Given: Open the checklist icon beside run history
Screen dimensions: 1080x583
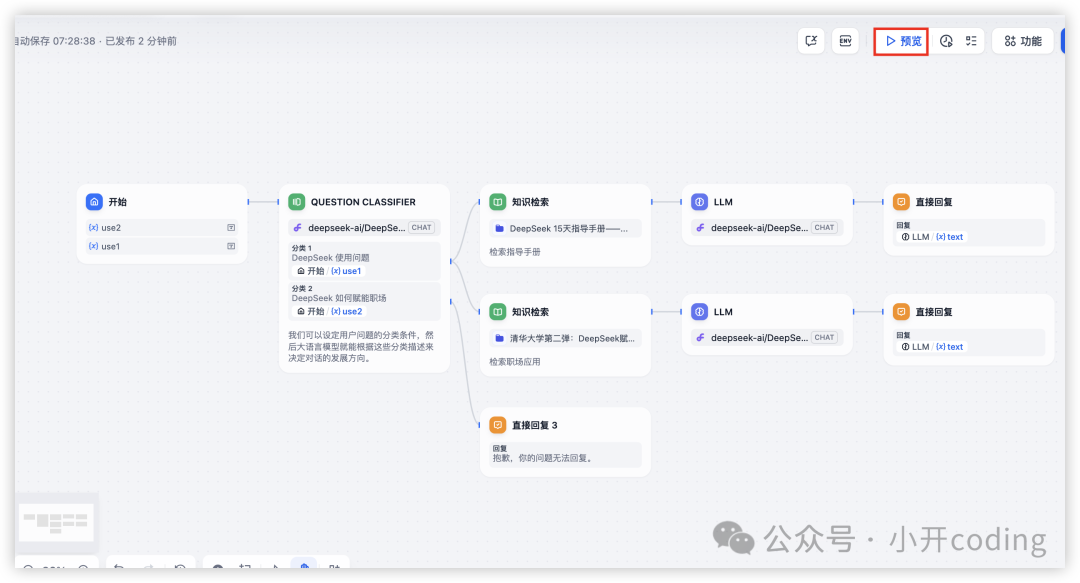Looking at the screenshot, I should [971, 41].
